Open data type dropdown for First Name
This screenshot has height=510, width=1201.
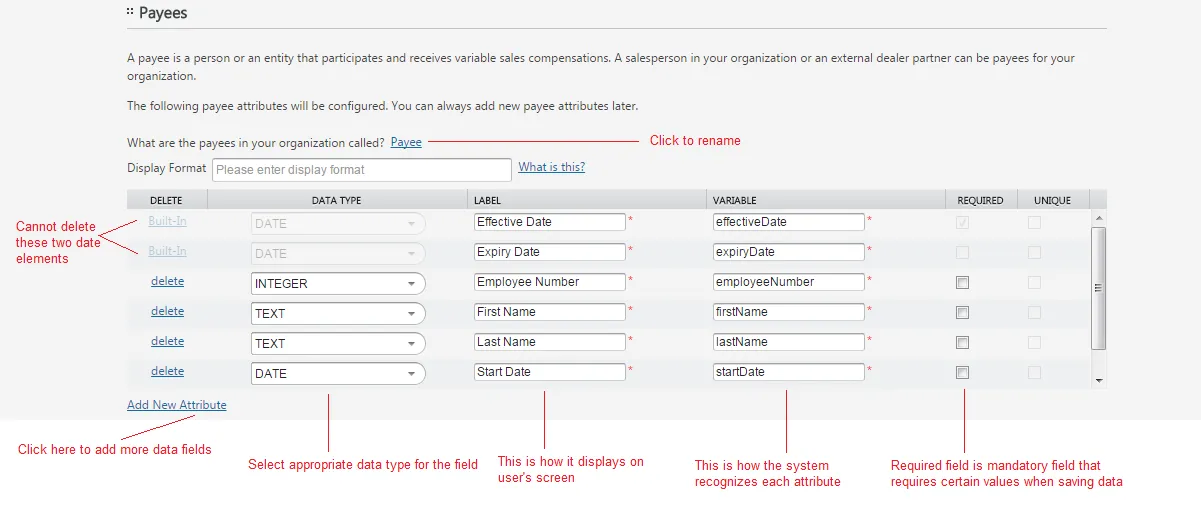[x=338, y=313]
